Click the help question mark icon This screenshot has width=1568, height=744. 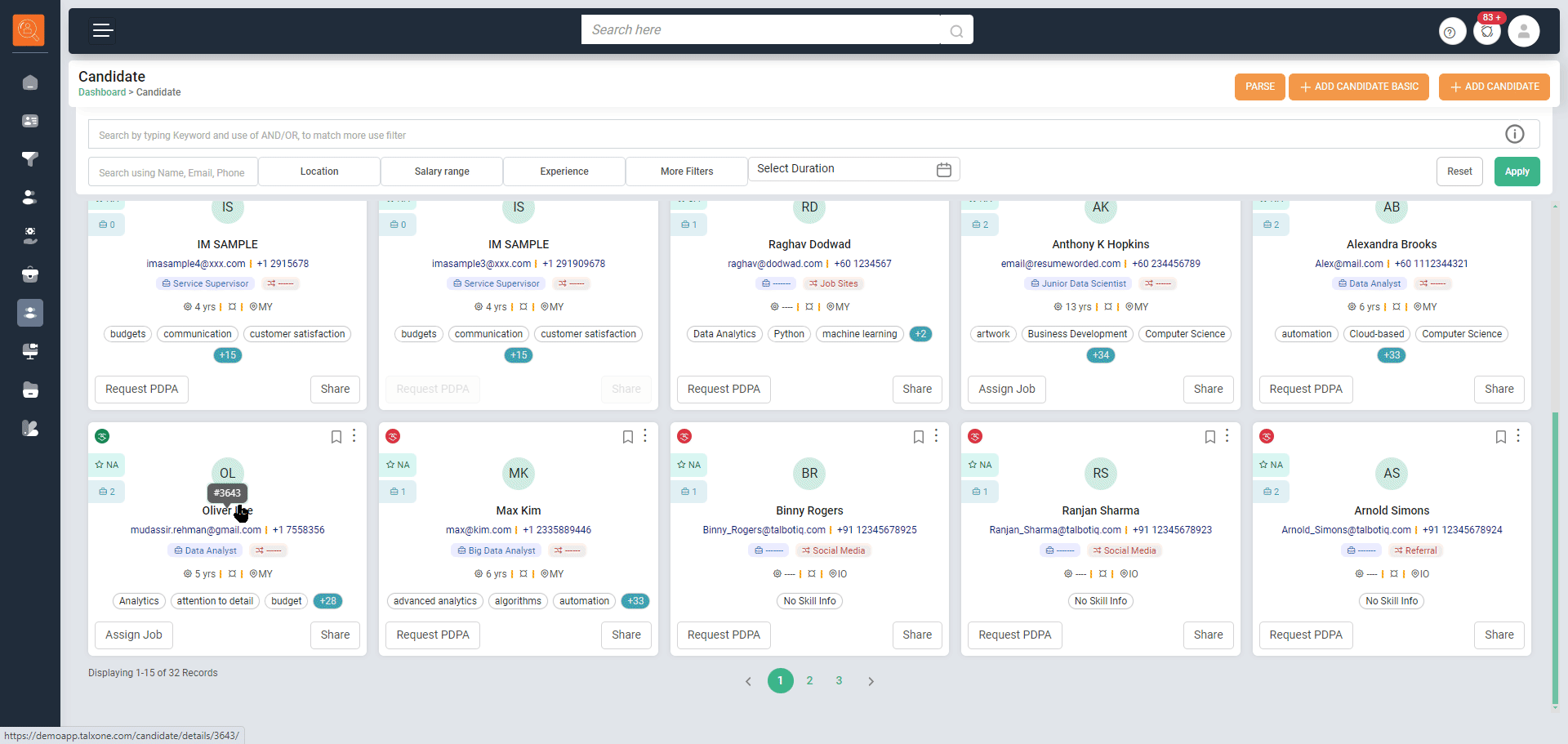(x=1450, y=32)
